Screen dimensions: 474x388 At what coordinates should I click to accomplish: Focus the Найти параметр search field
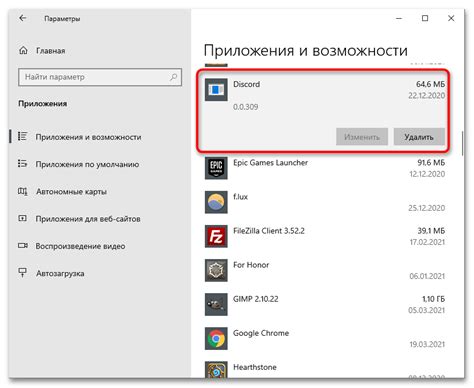point(100,77)
